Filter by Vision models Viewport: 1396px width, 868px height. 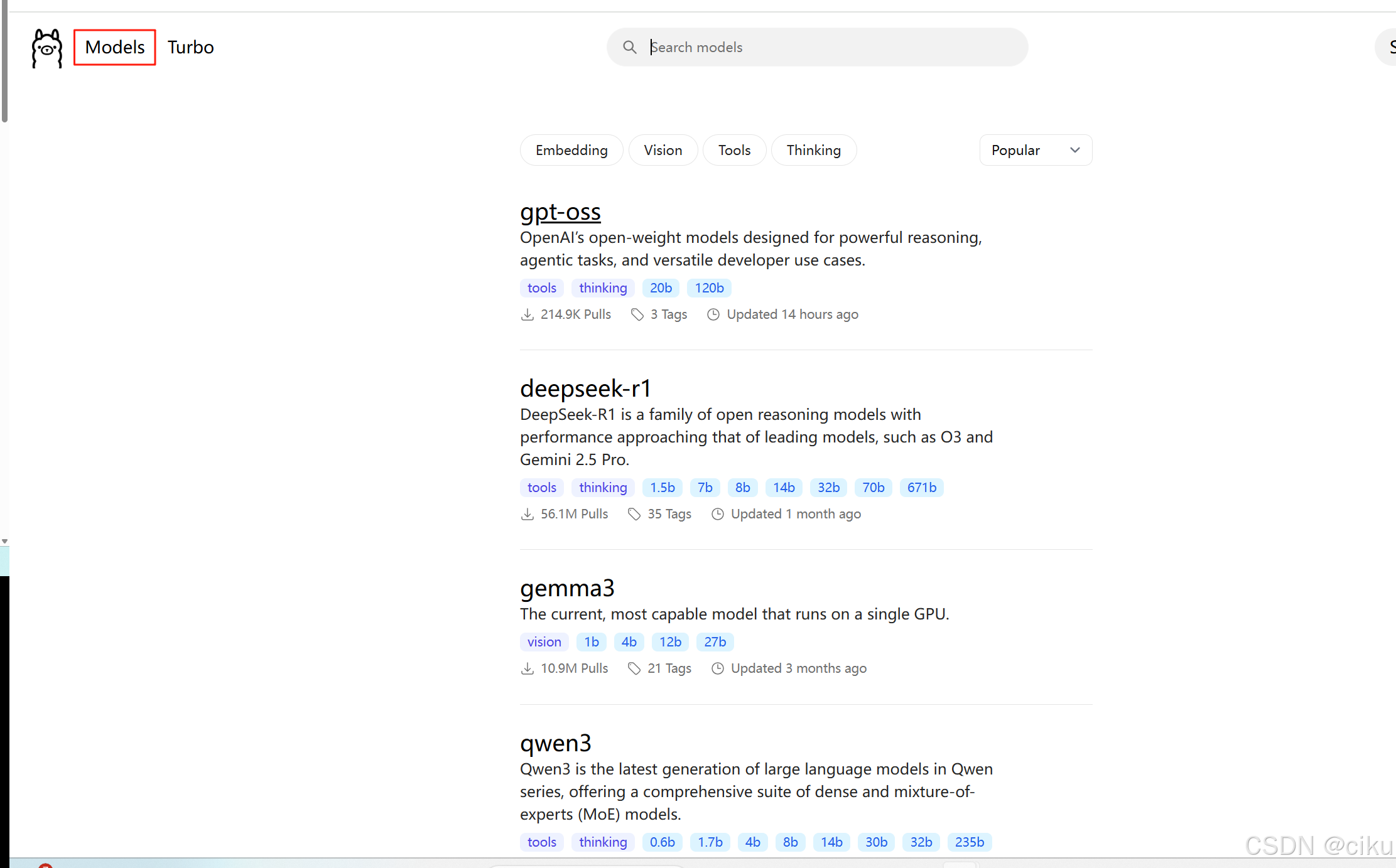[663, 150]
